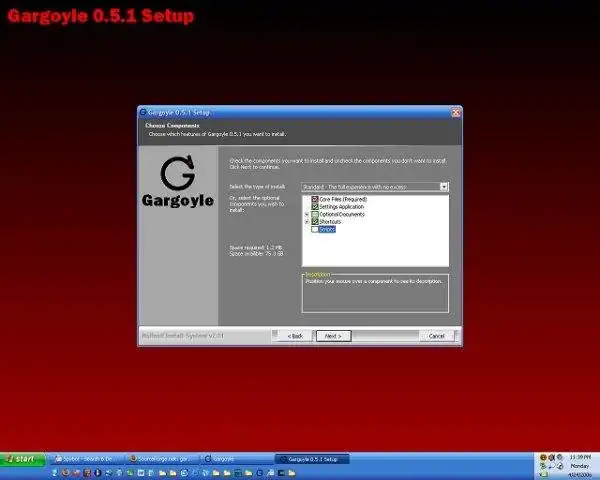The width and height of the screenshot is (600, 480).
Task: Close the Gargoyle 0.5.1 Setup dialog
Action: tap(456, 113)
